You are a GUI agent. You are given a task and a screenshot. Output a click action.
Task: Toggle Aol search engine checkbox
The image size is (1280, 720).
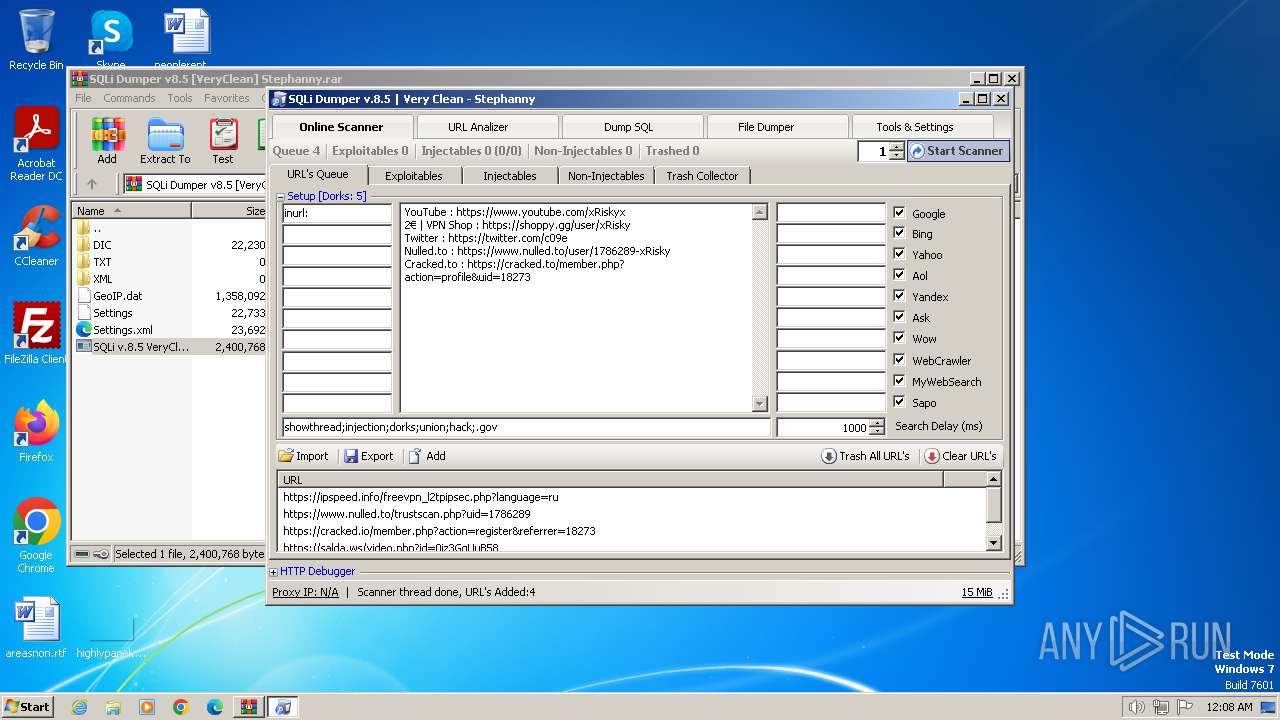tap(899, 275)
